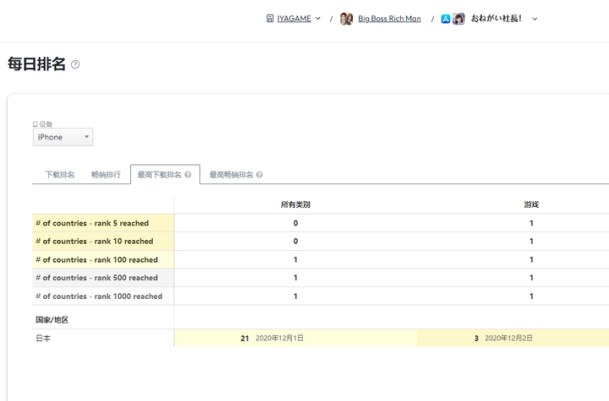Select the rank 5 reached row label

(x=103, y=223)
